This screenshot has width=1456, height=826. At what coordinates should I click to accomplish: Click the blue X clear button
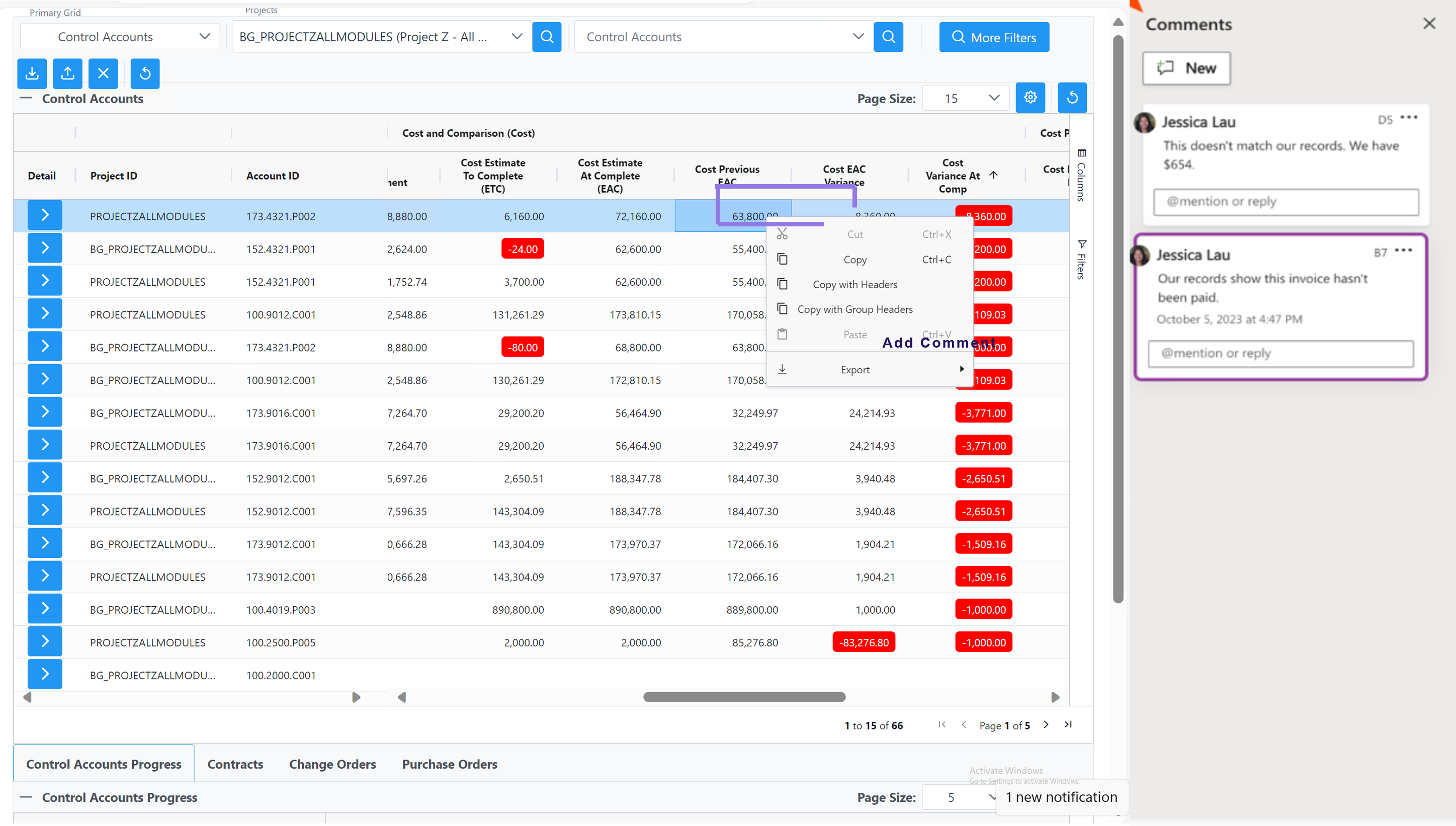(x=103, y=73)
